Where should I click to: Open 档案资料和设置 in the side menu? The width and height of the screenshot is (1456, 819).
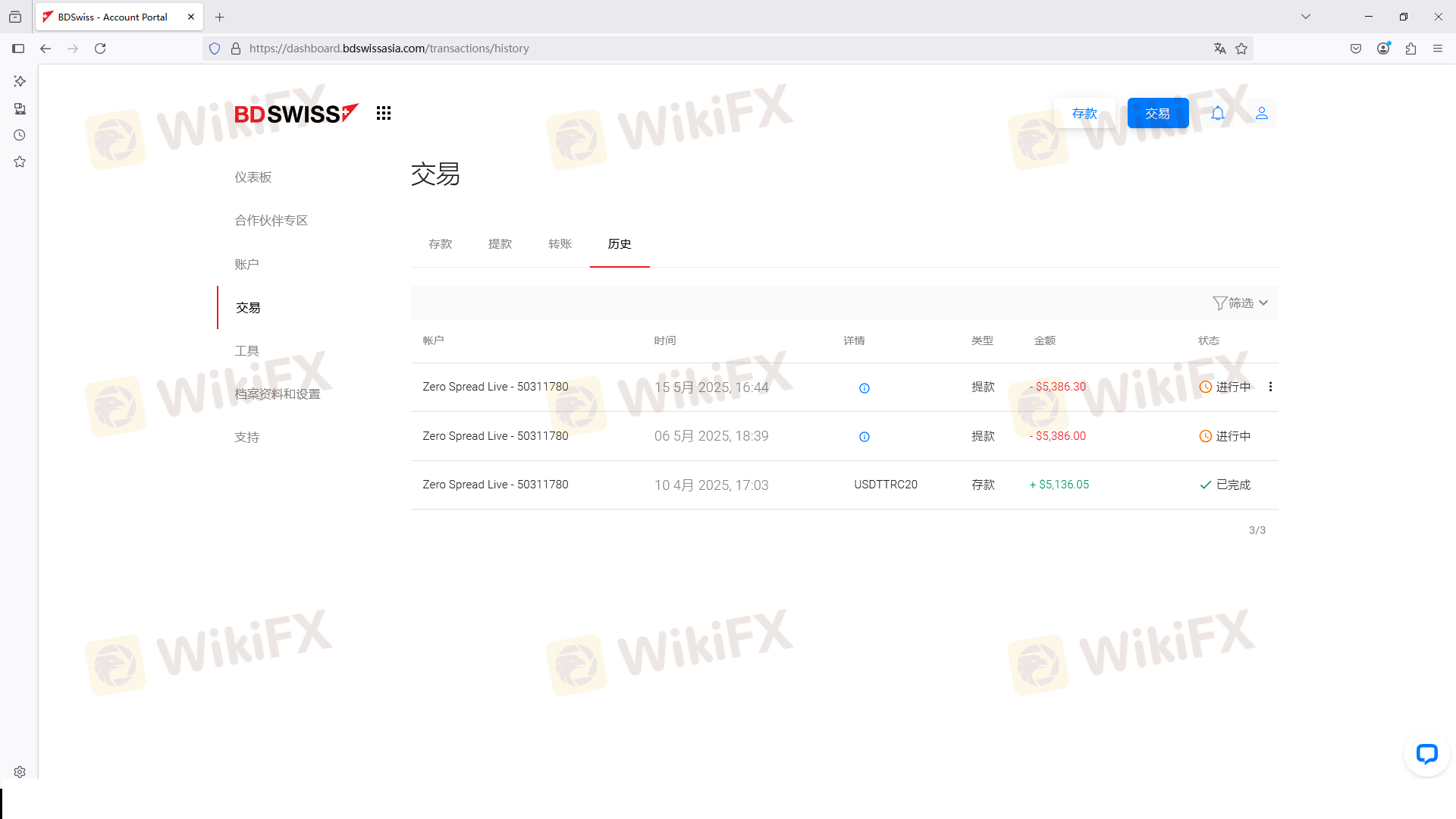coord(278,394)
